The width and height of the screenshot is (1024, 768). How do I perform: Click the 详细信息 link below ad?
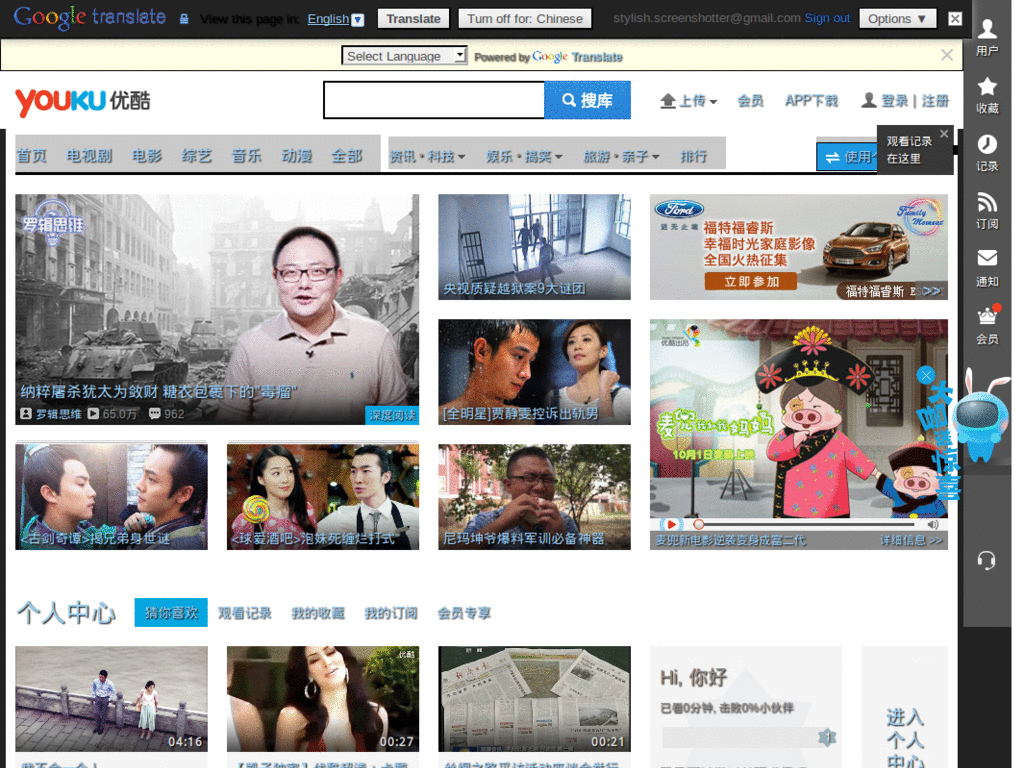910,540
